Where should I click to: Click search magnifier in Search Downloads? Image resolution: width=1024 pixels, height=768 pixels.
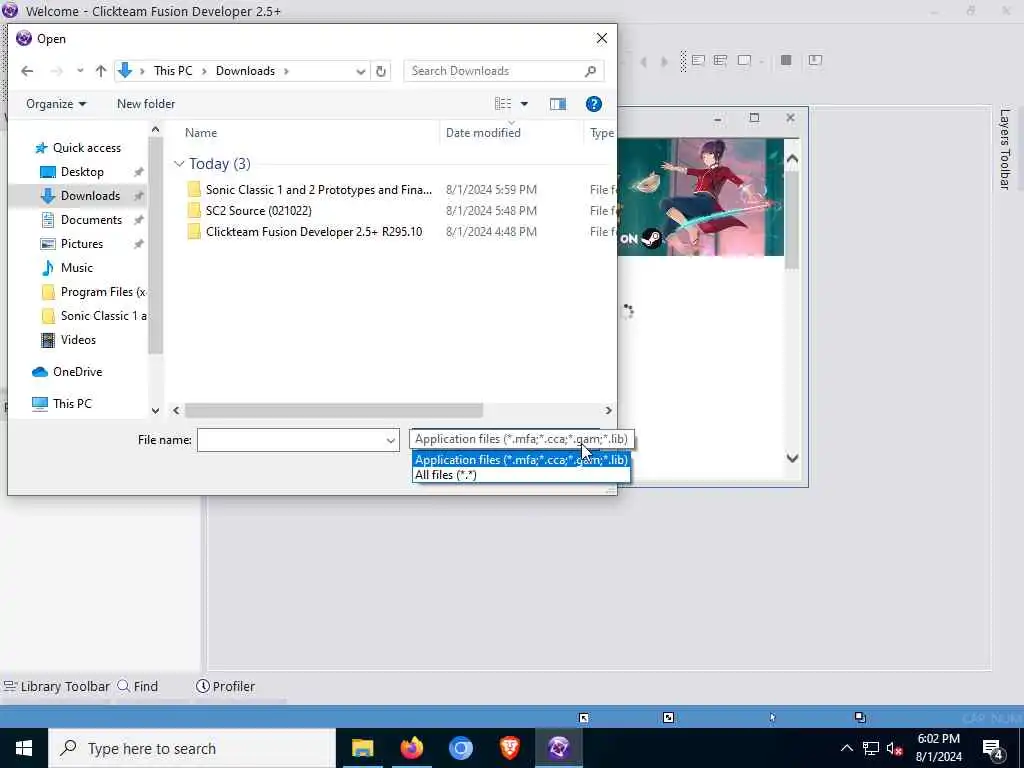[590, 71]
